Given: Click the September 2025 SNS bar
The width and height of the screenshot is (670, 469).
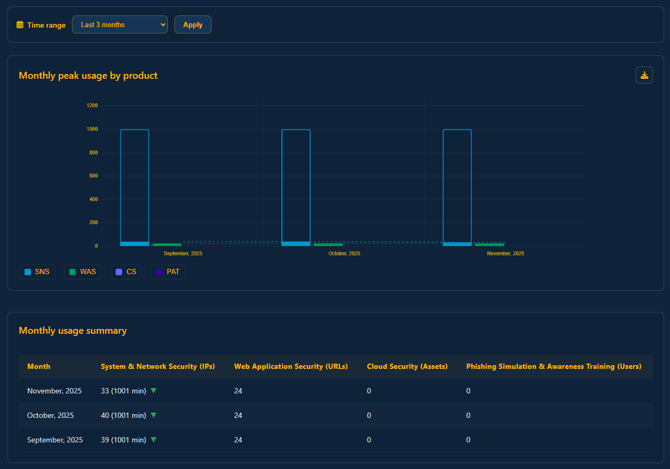Looking at the screenshot, I should 134,187.
